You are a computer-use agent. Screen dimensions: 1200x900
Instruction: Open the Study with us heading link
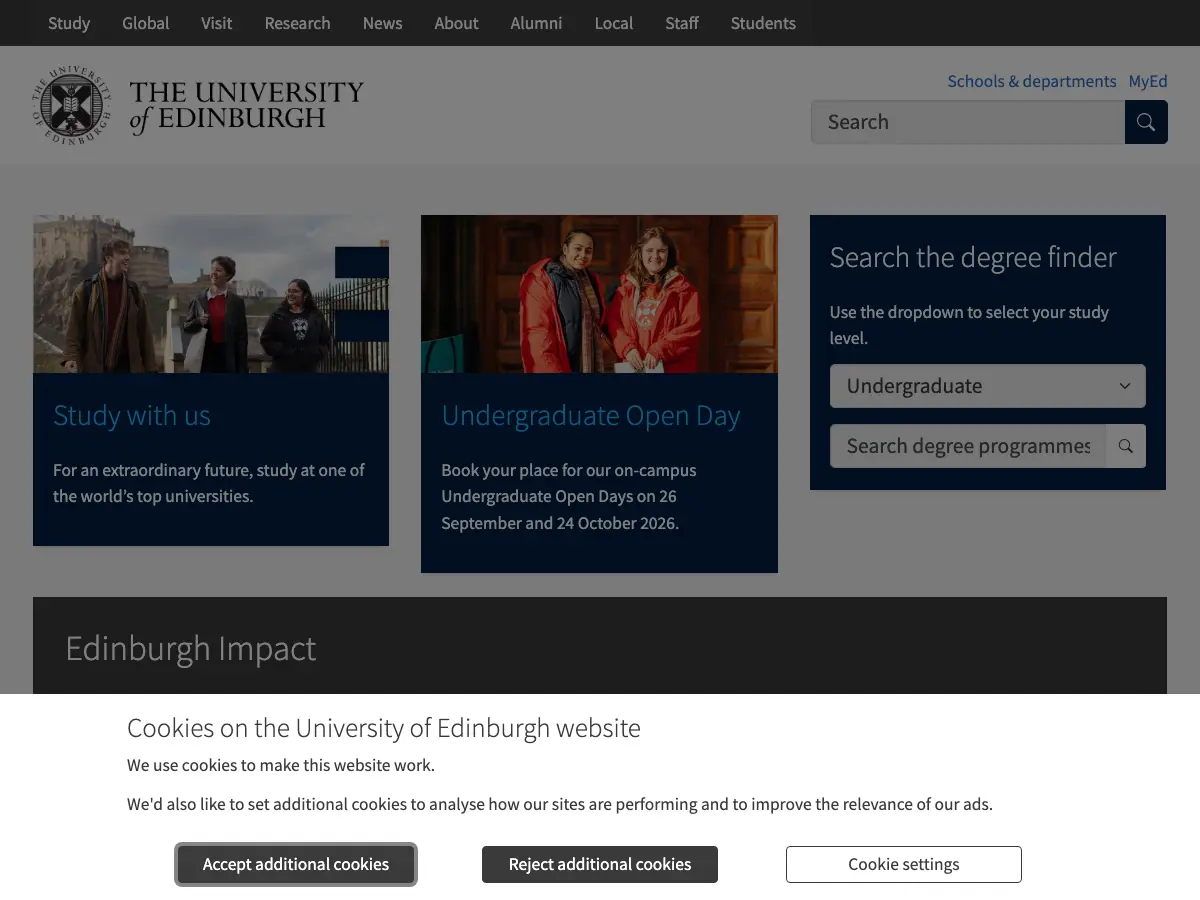(132, 415)
